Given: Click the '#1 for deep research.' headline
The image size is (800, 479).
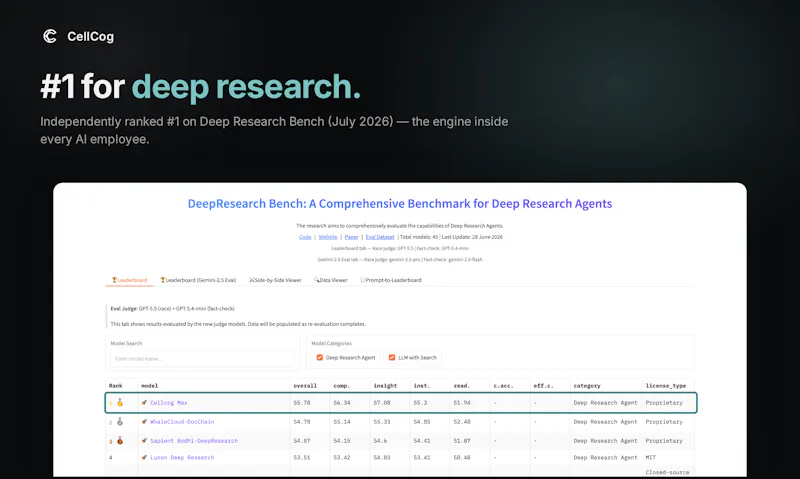Looking at the screenshot, I should [201, 86].
